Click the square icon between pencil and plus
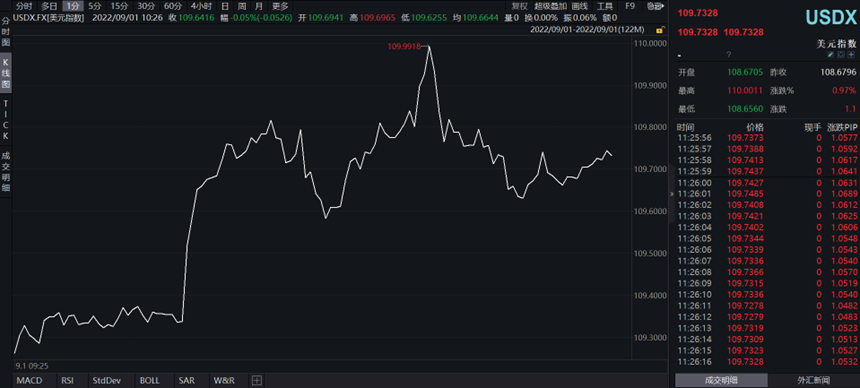This screenshot has width=860, height=388. click(841, 55)
